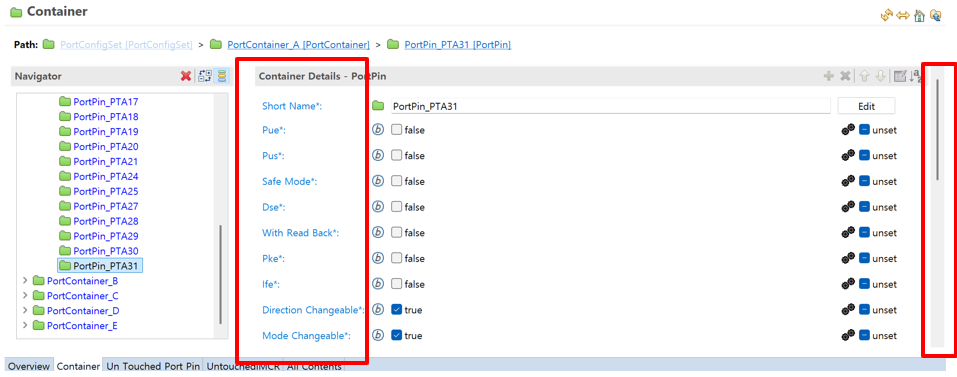Viewport: 957px width, 377px height.
Task: Follow the PortContainer_A breadcrumb link
Action: (298, 45)
